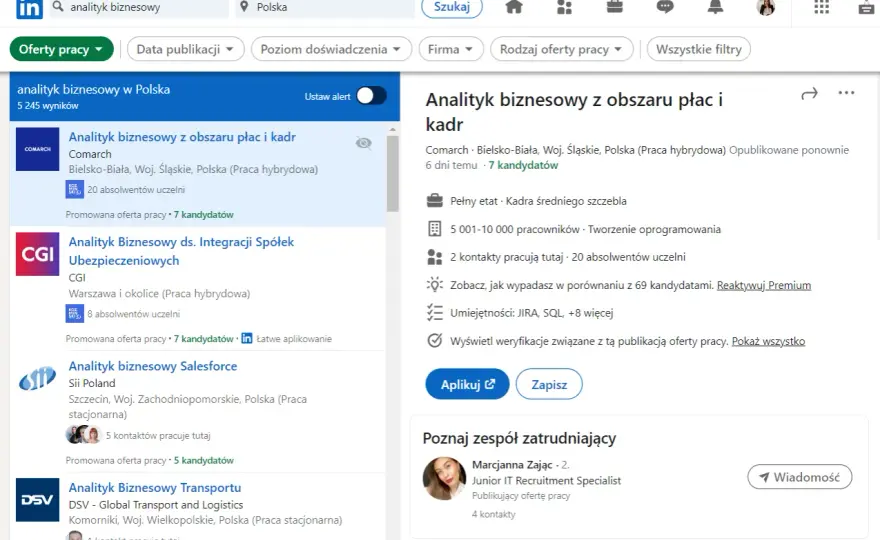Open the three-dot more options menu
880x540 pixels.
846,93
